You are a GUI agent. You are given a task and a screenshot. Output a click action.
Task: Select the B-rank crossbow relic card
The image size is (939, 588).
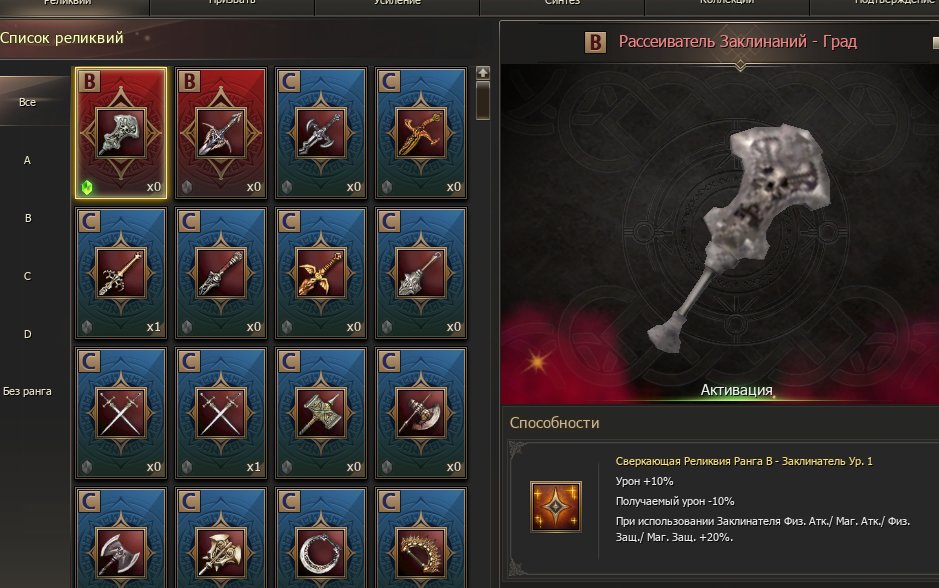click(221, 133)
